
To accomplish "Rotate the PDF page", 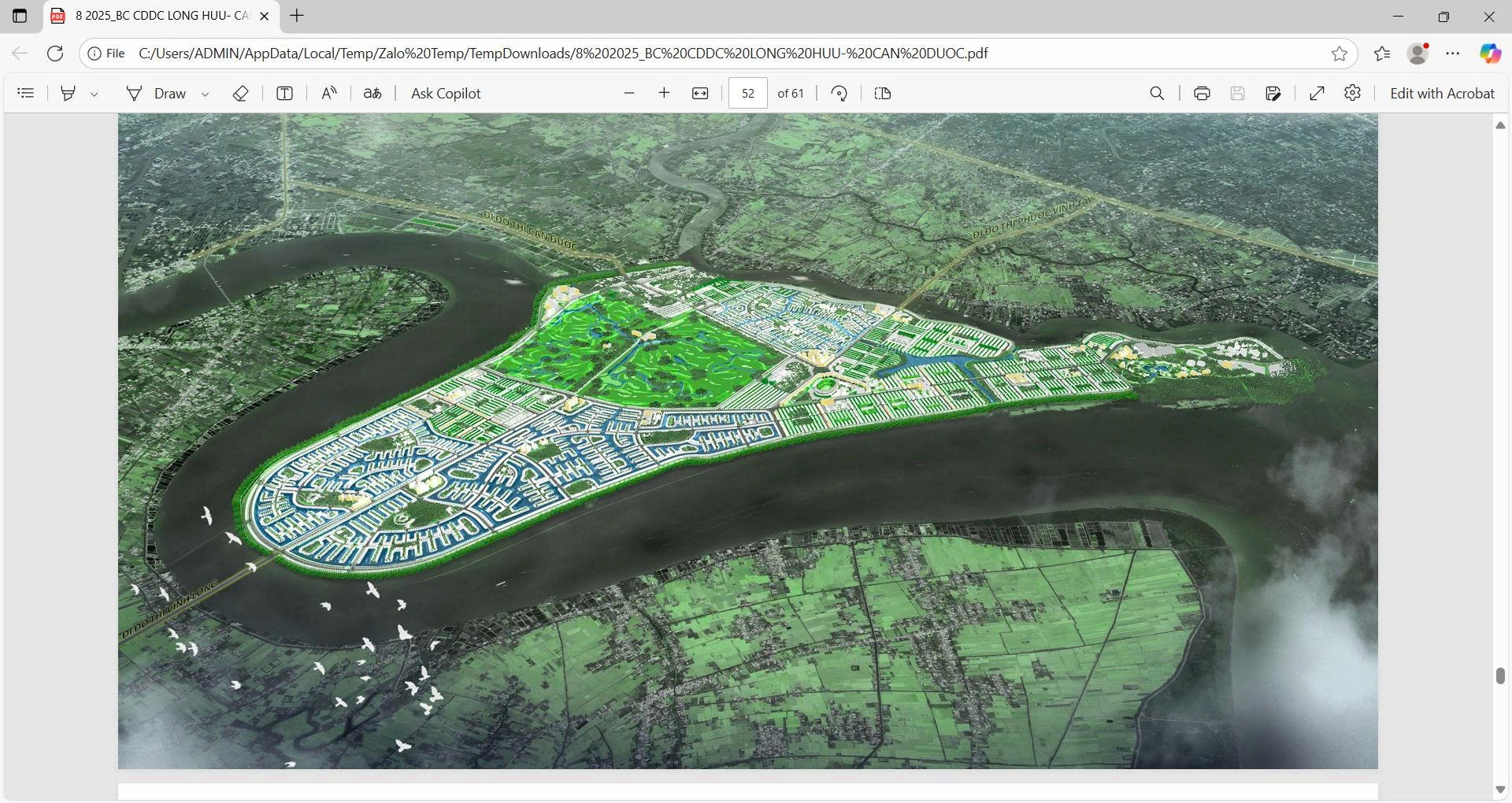I will pos(839,94).
